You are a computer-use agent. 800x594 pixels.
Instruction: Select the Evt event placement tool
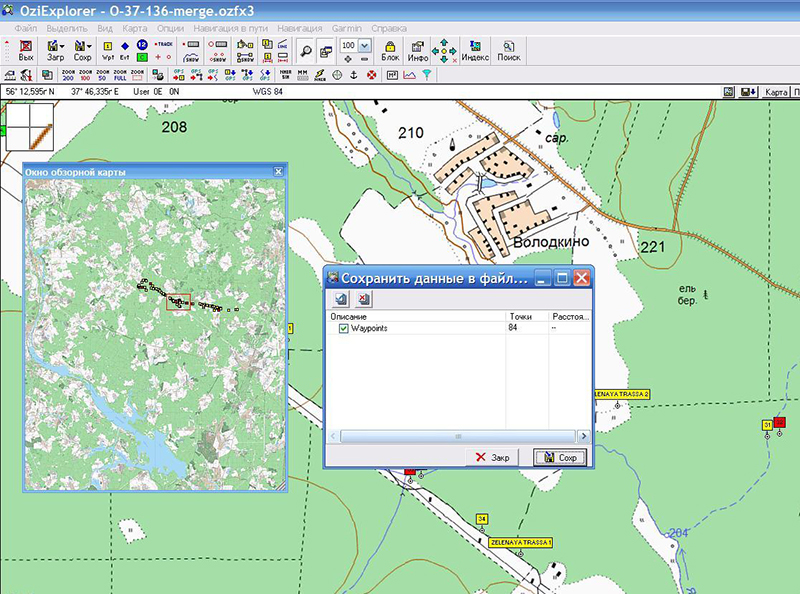click(125, 51)
